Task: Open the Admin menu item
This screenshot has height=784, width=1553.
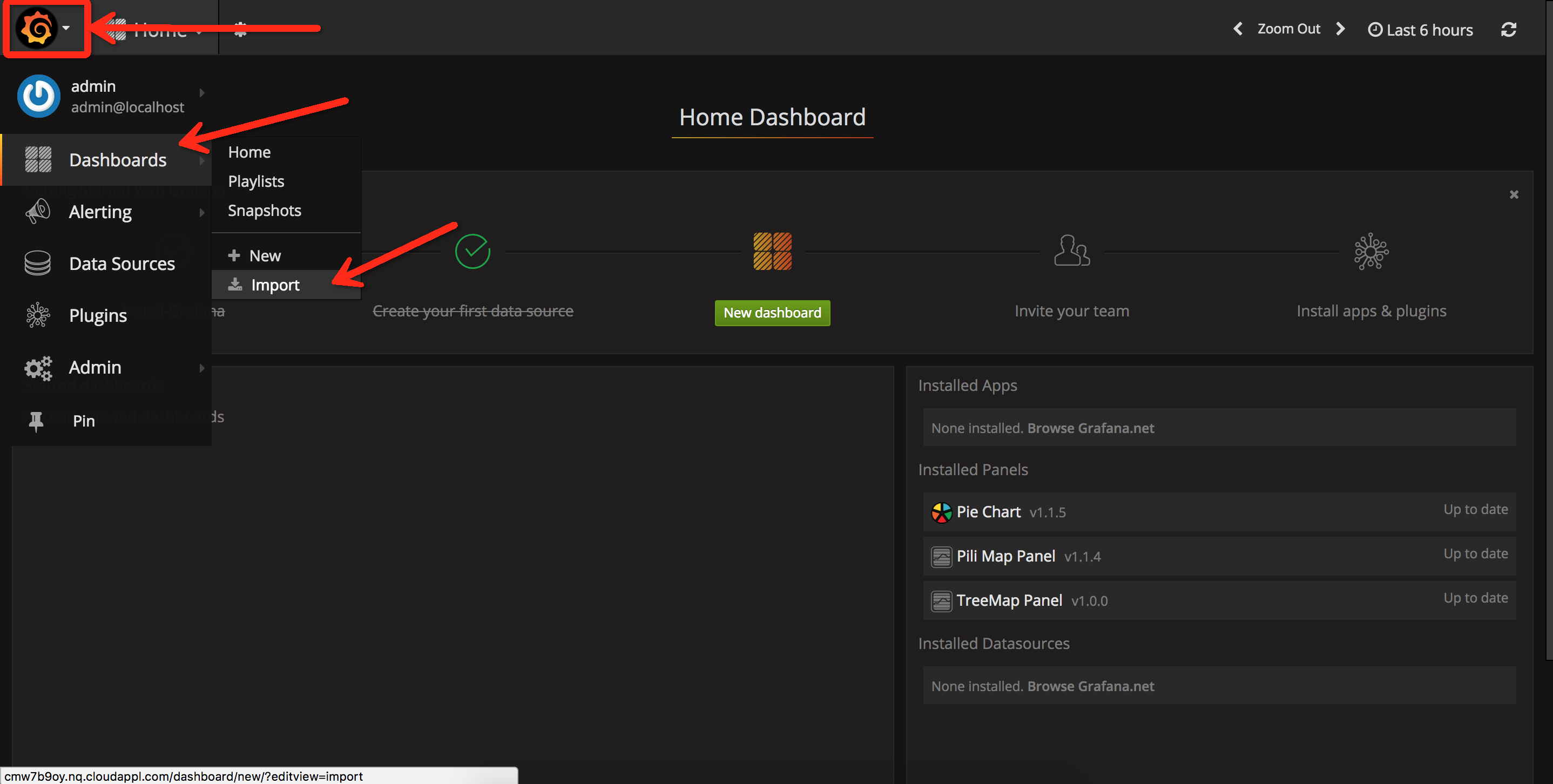Action: (106, 368)
